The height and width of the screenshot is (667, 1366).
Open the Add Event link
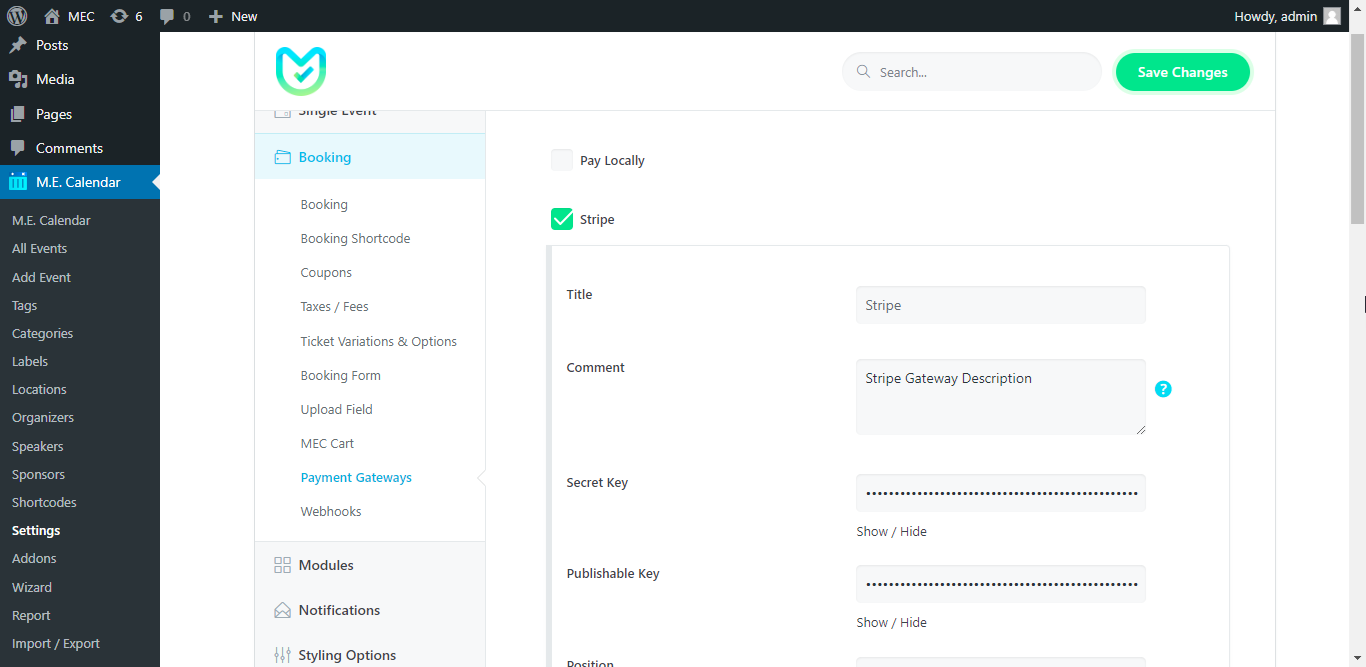(41, 277)
